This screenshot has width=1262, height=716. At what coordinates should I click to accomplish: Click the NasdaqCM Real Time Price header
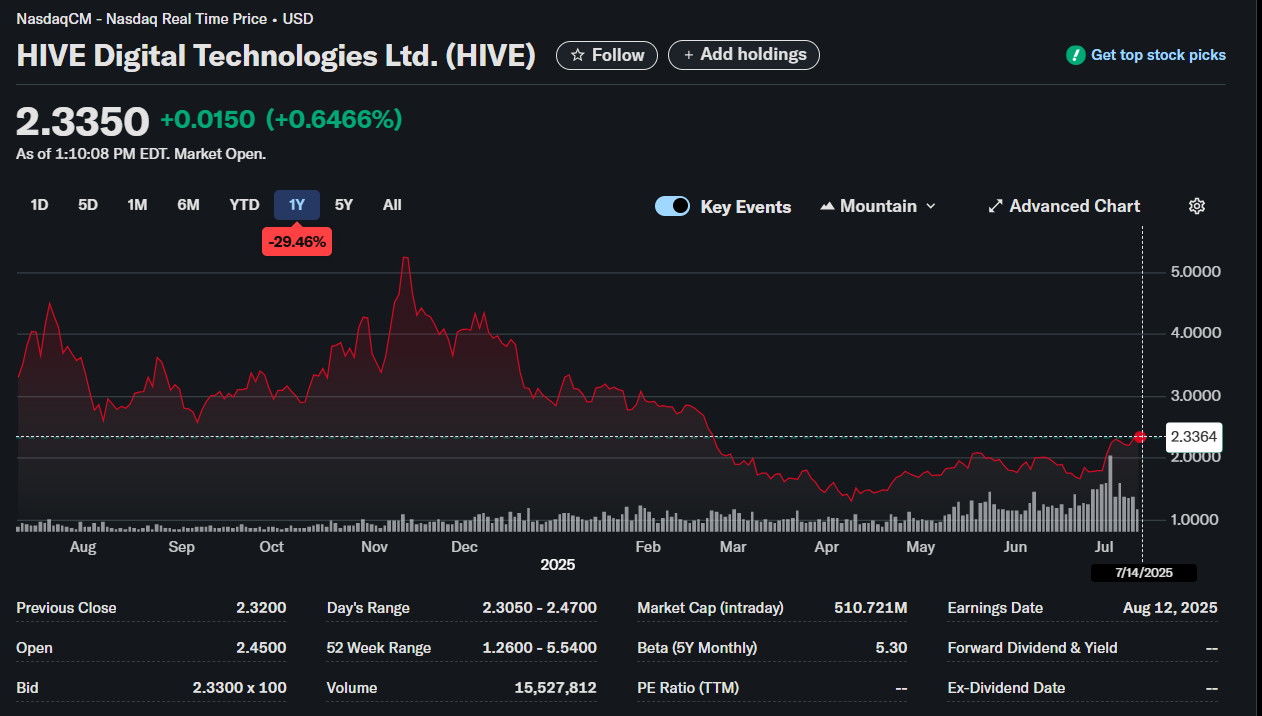click(x=165, y=19)
